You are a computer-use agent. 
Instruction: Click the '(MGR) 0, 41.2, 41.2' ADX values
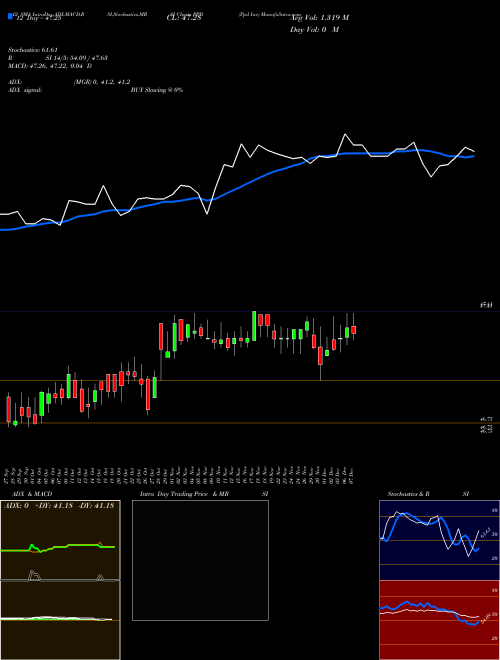point(101,82)
